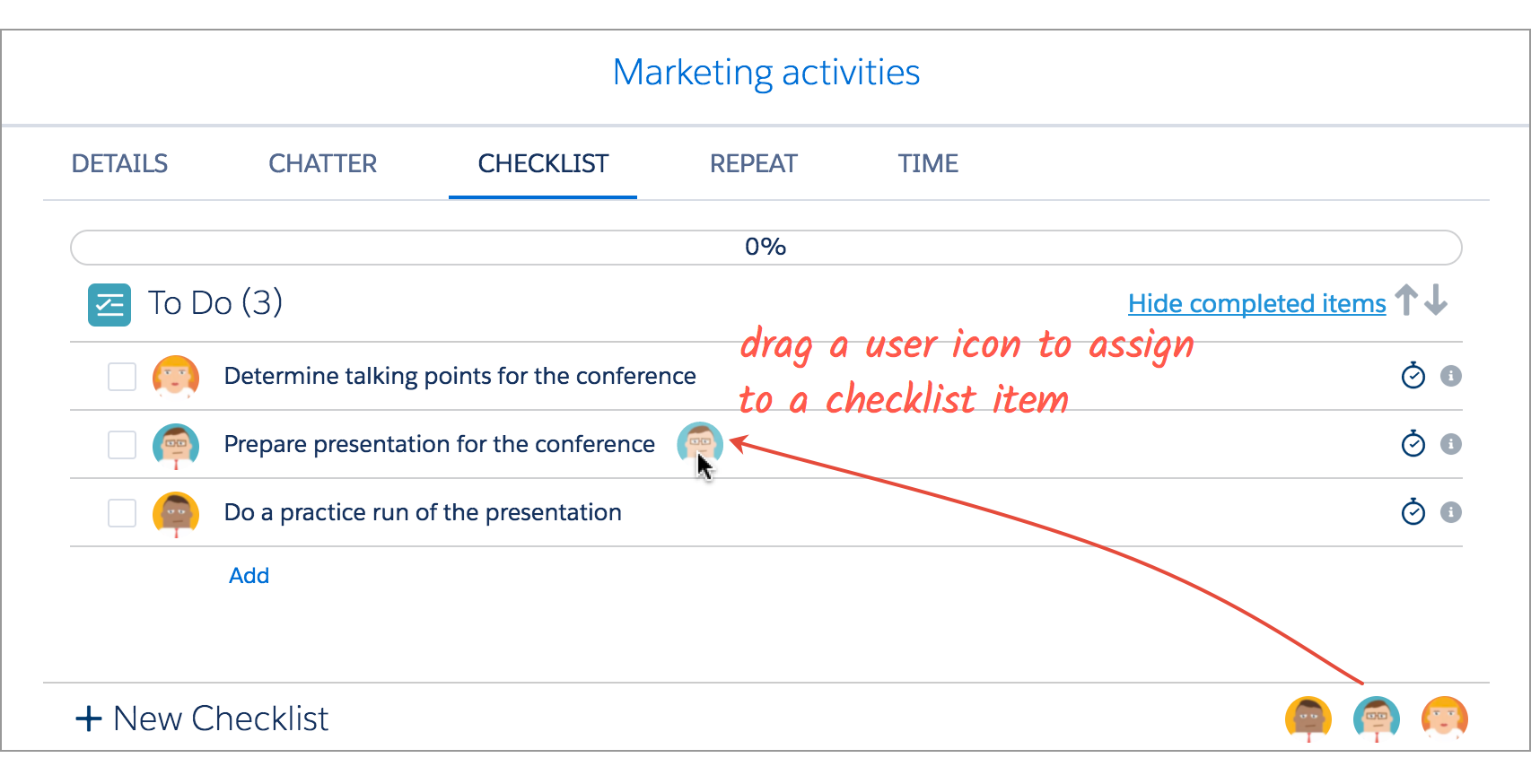Open the CHATTER tab
The height and width of the screenshot is (784, 1531).
coord(323,163)
